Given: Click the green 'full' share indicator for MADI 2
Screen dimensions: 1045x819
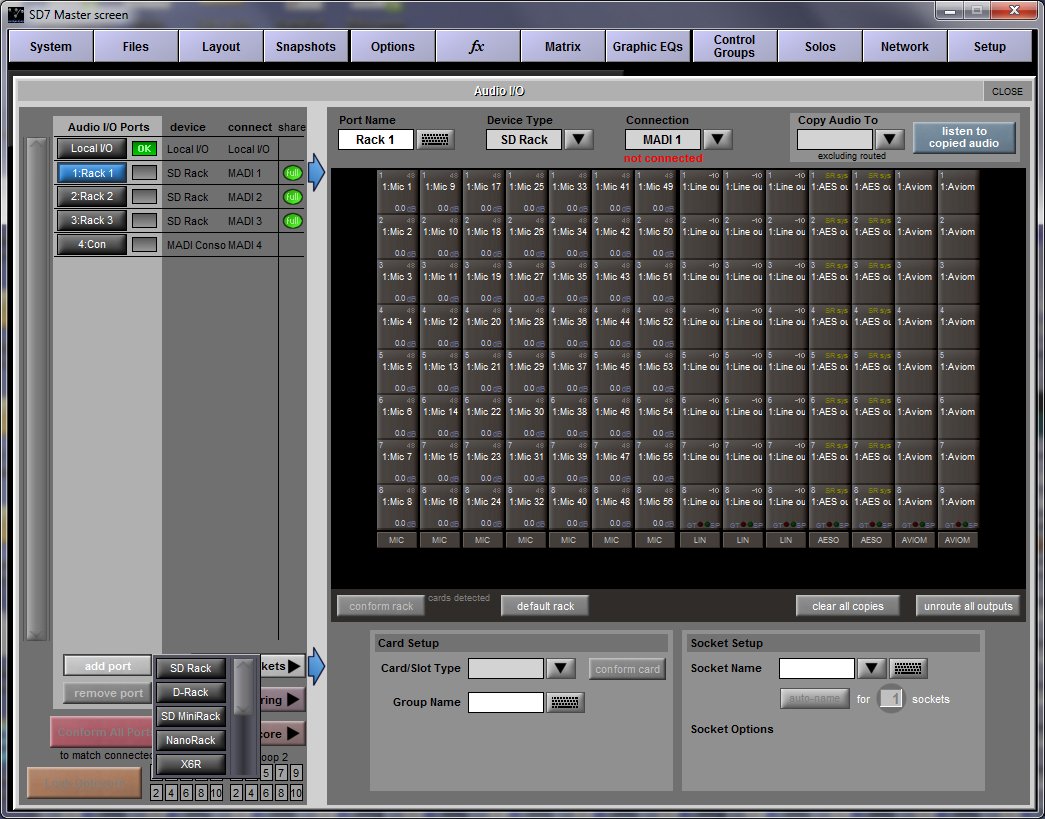Looking at the screenshot, I should tap(292, 197).
